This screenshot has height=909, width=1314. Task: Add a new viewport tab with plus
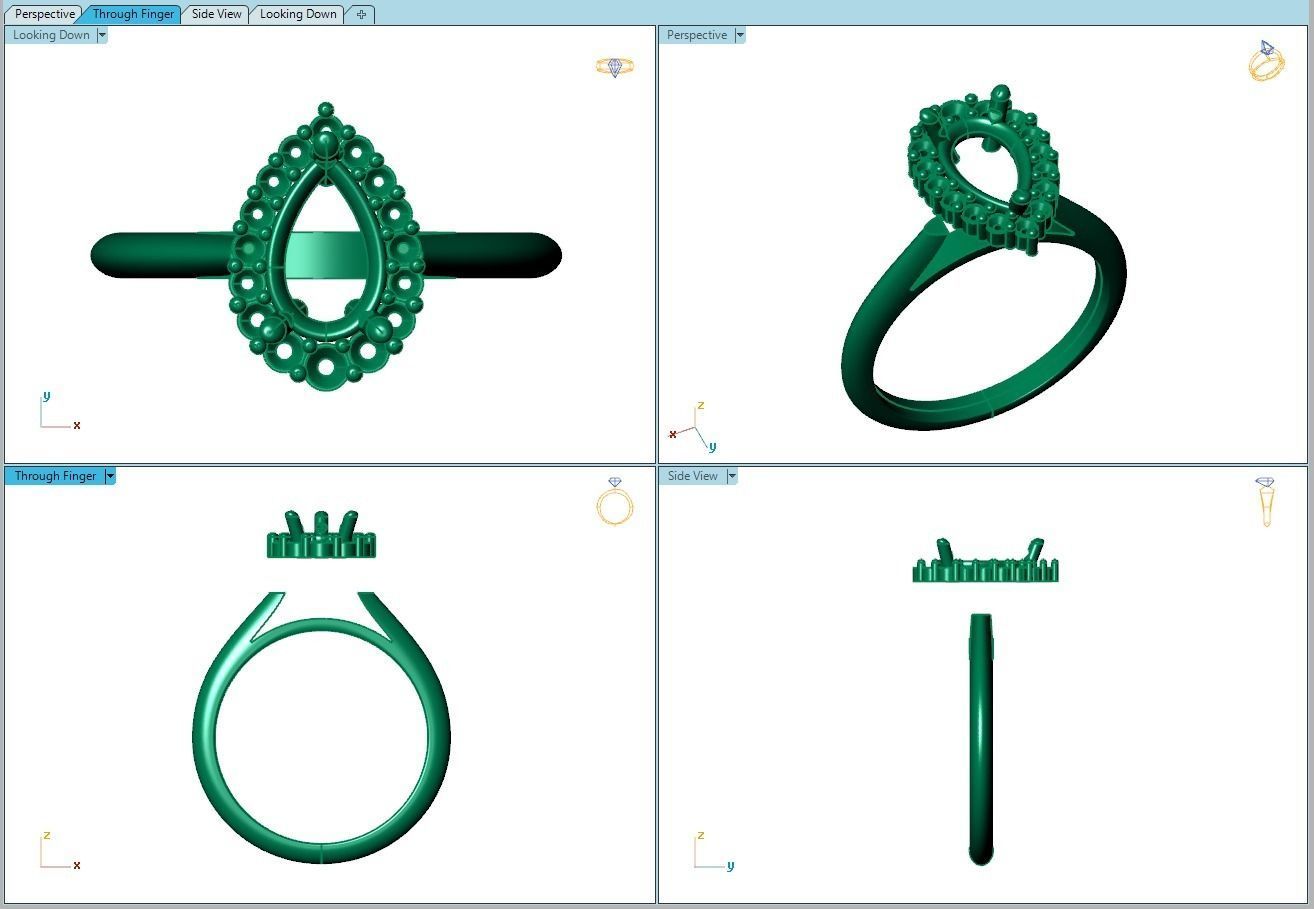(x=361, y=14)
